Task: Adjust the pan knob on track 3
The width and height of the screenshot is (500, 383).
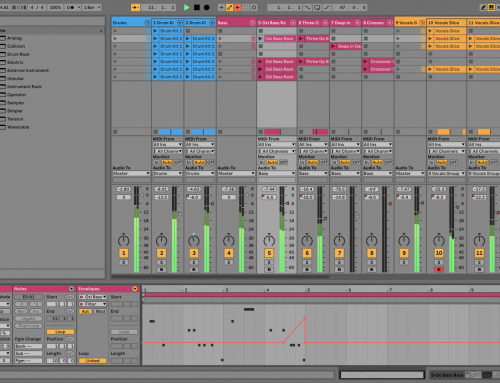Action: click(x=194, y=240)
